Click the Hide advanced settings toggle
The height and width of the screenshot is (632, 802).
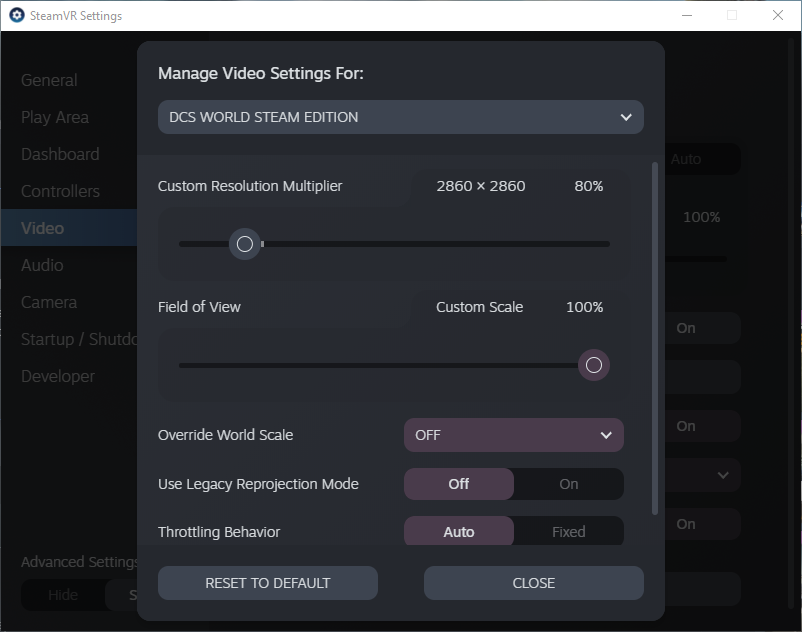click(x=63, y=595)
